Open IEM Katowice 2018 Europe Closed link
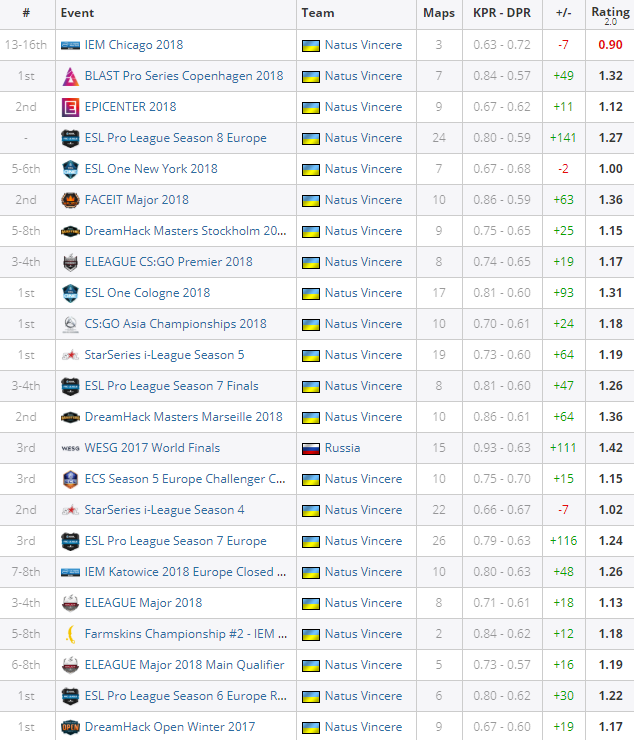Image resolution: width=634 pixels, height=740 pixels. click(x=186, y=572)
